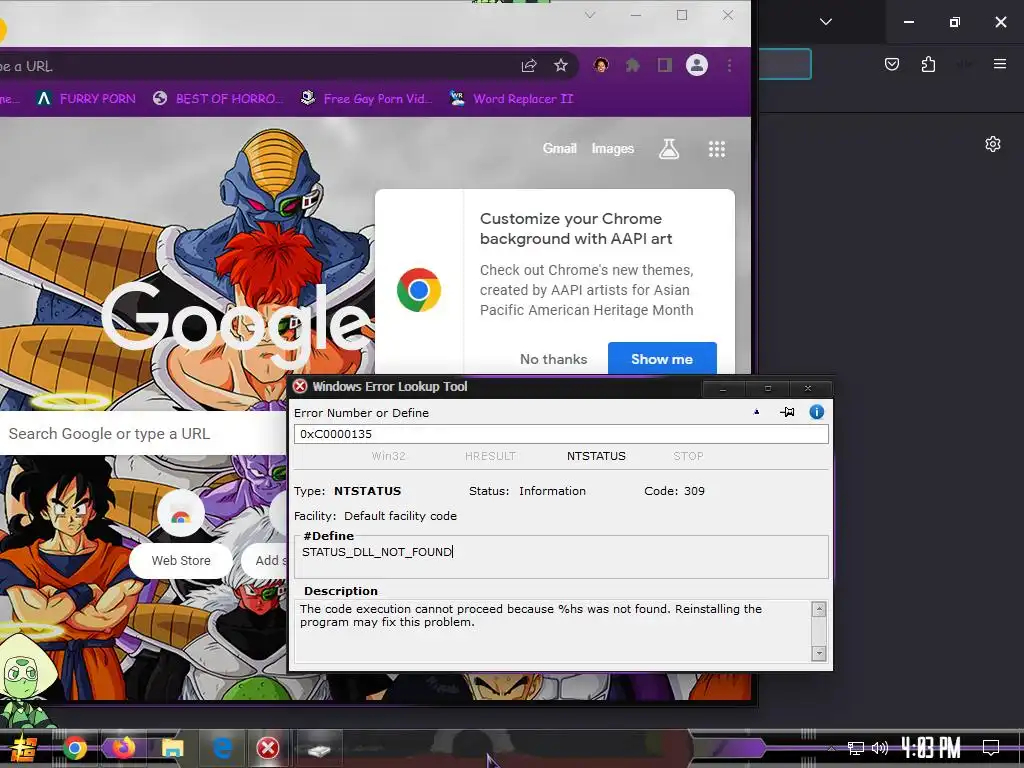1024x768 pixels.
Task: Bookmark this page with the star icon
Action: pyautogui.click(x=561, y=65)
